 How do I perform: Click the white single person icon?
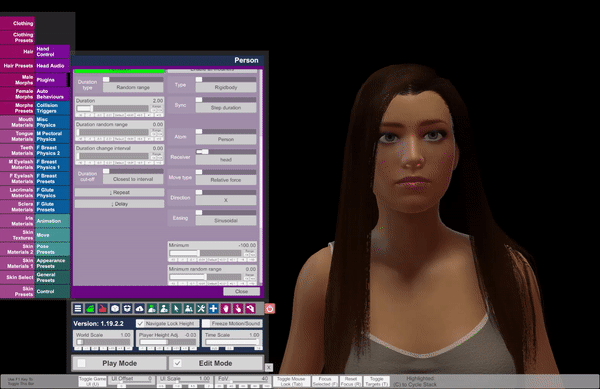(x=164, y=308)
